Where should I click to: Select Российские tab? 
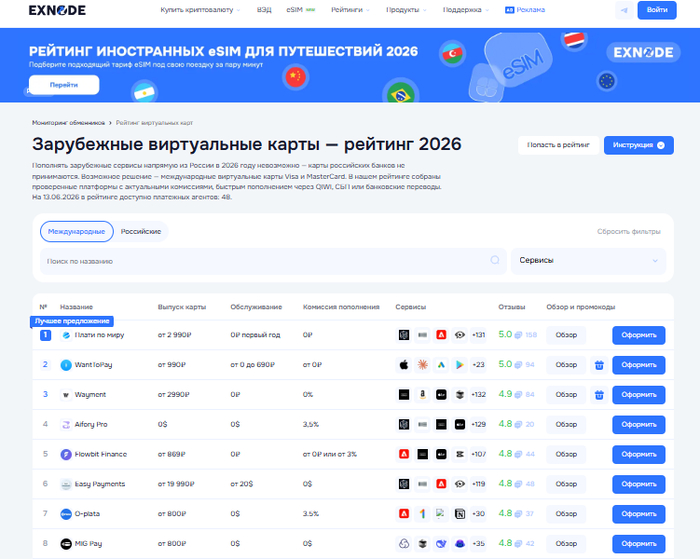click(x=141, y=231)
